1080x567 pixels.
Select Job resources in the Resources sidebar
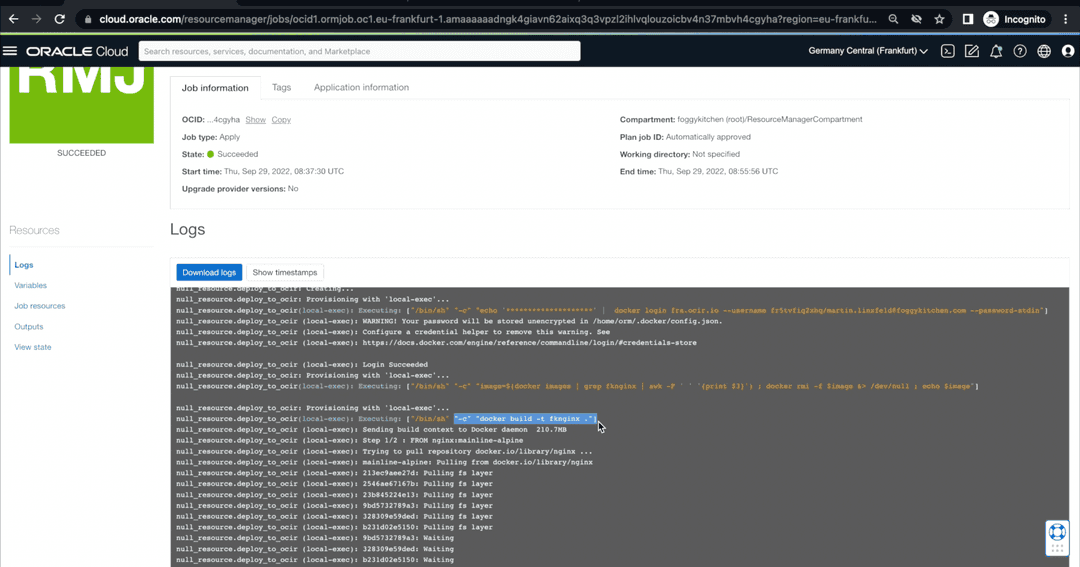point(39,306)
